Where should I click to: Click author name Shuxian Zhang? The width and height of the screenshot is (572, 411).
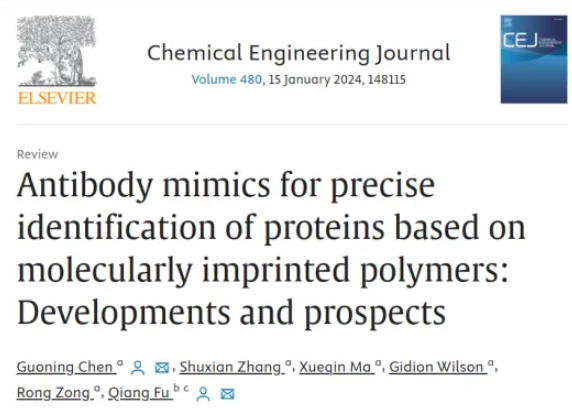click(230, 367)
